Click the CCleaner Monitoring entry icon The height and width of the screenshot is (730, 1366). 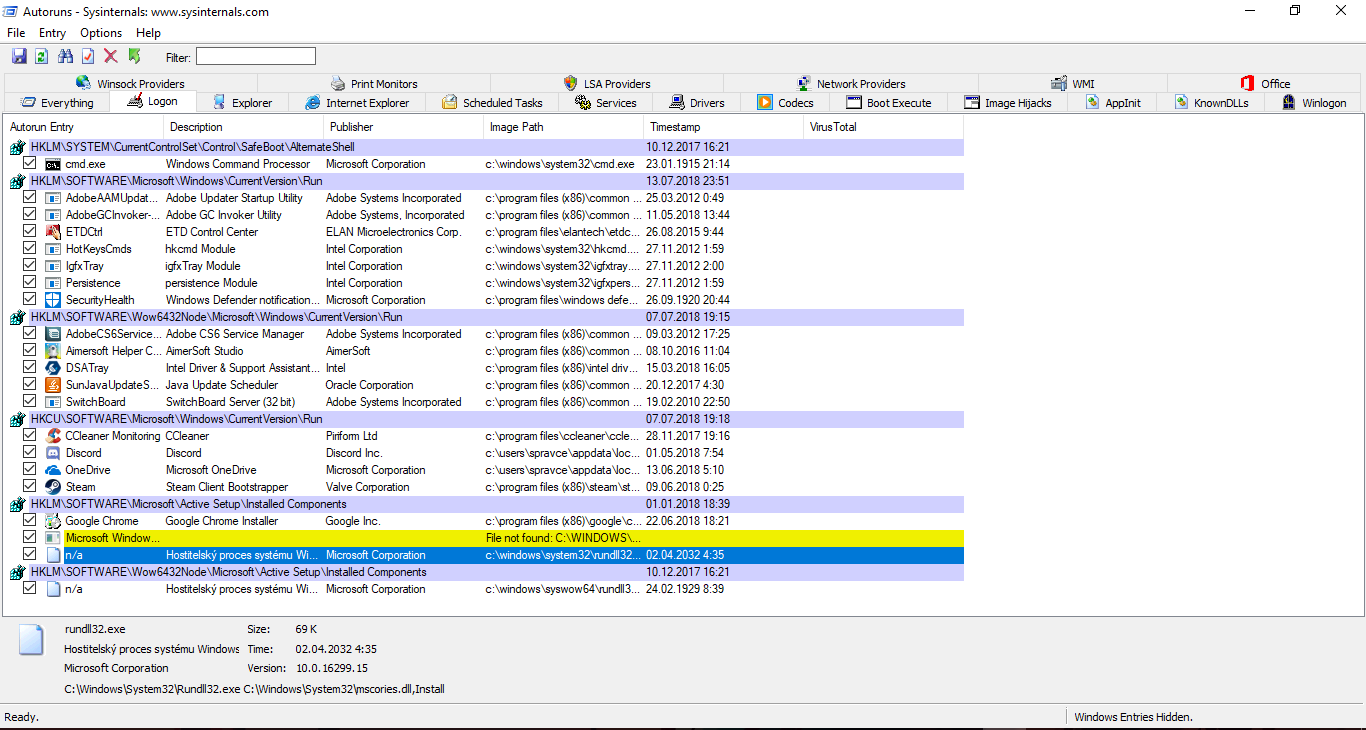53,436
